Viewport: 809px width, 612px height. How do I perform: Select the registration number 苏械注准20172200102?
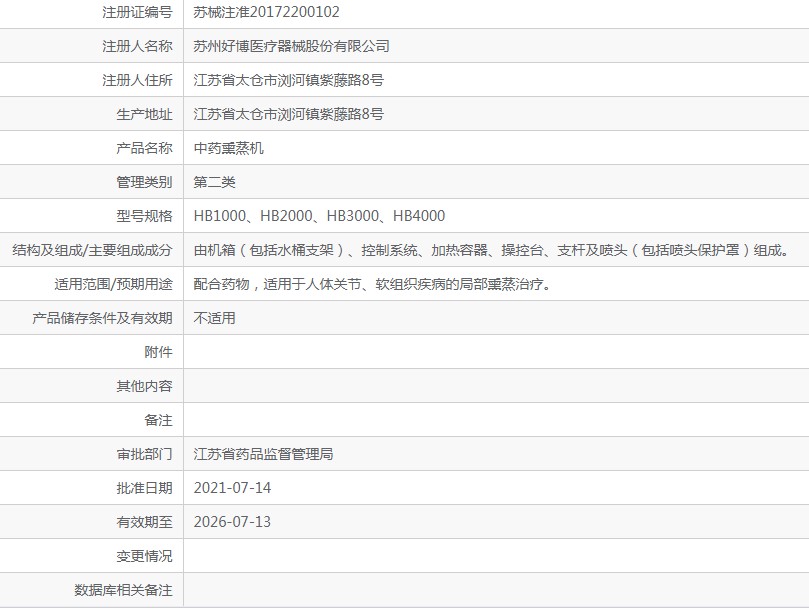click(266, 12)
